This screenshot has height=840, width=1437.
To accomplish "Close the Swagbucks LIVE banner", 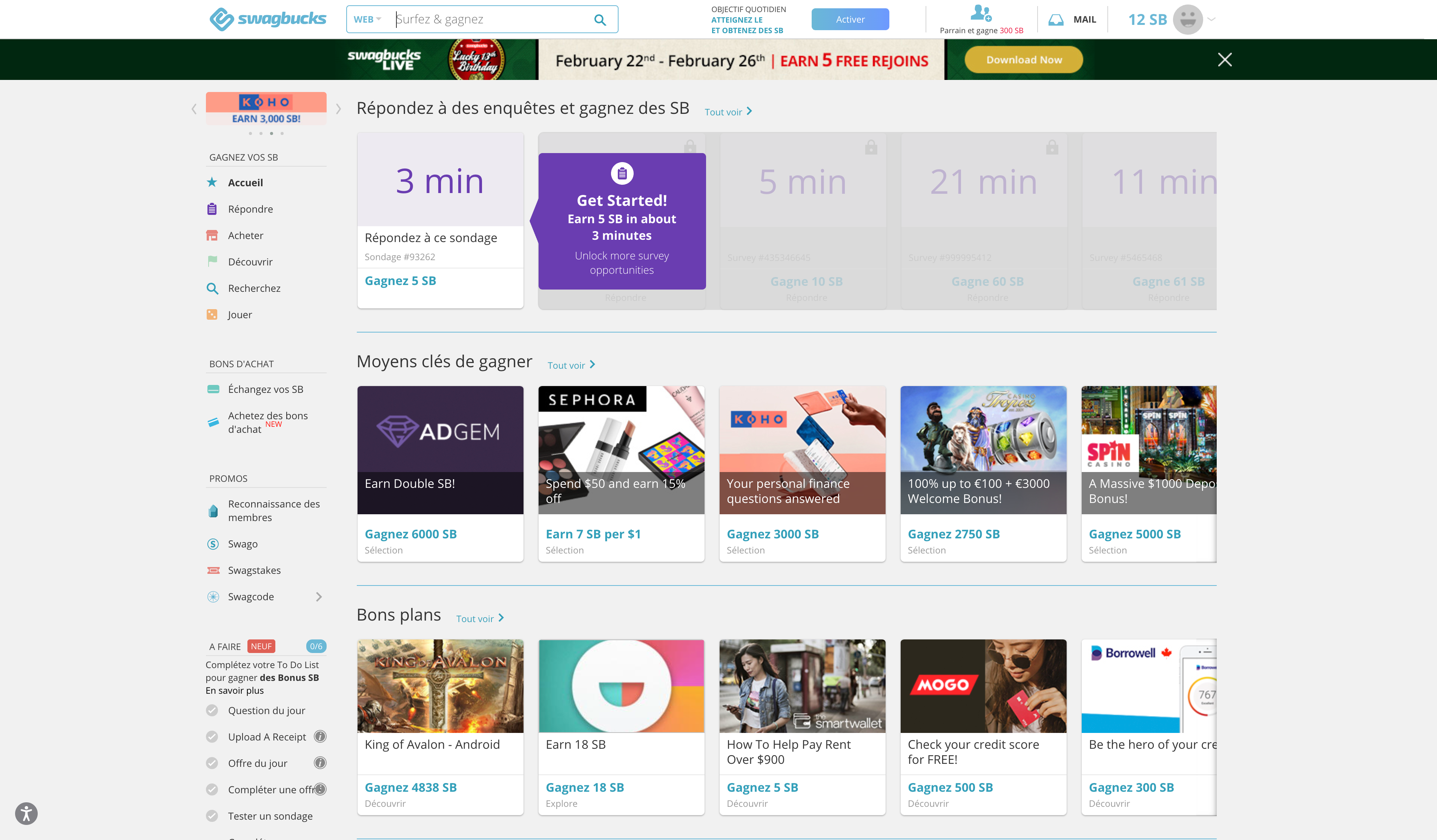I will click(1224, 60).
